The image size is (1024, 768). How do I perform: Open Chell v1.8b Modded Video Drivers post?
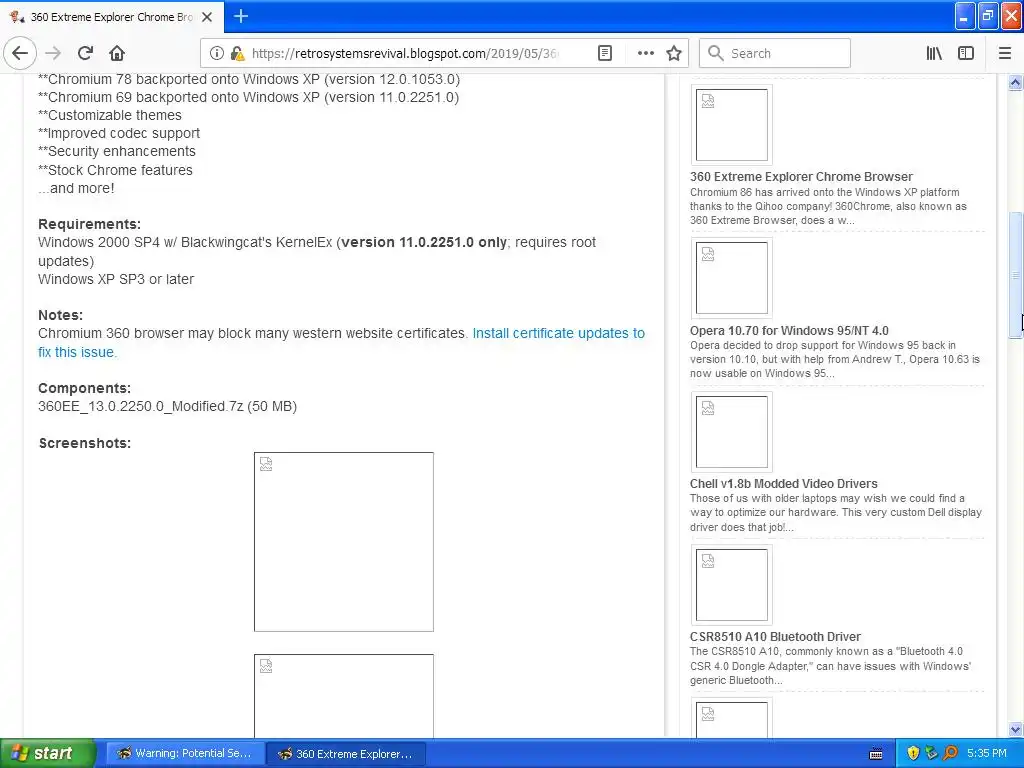tap(784, 483)
